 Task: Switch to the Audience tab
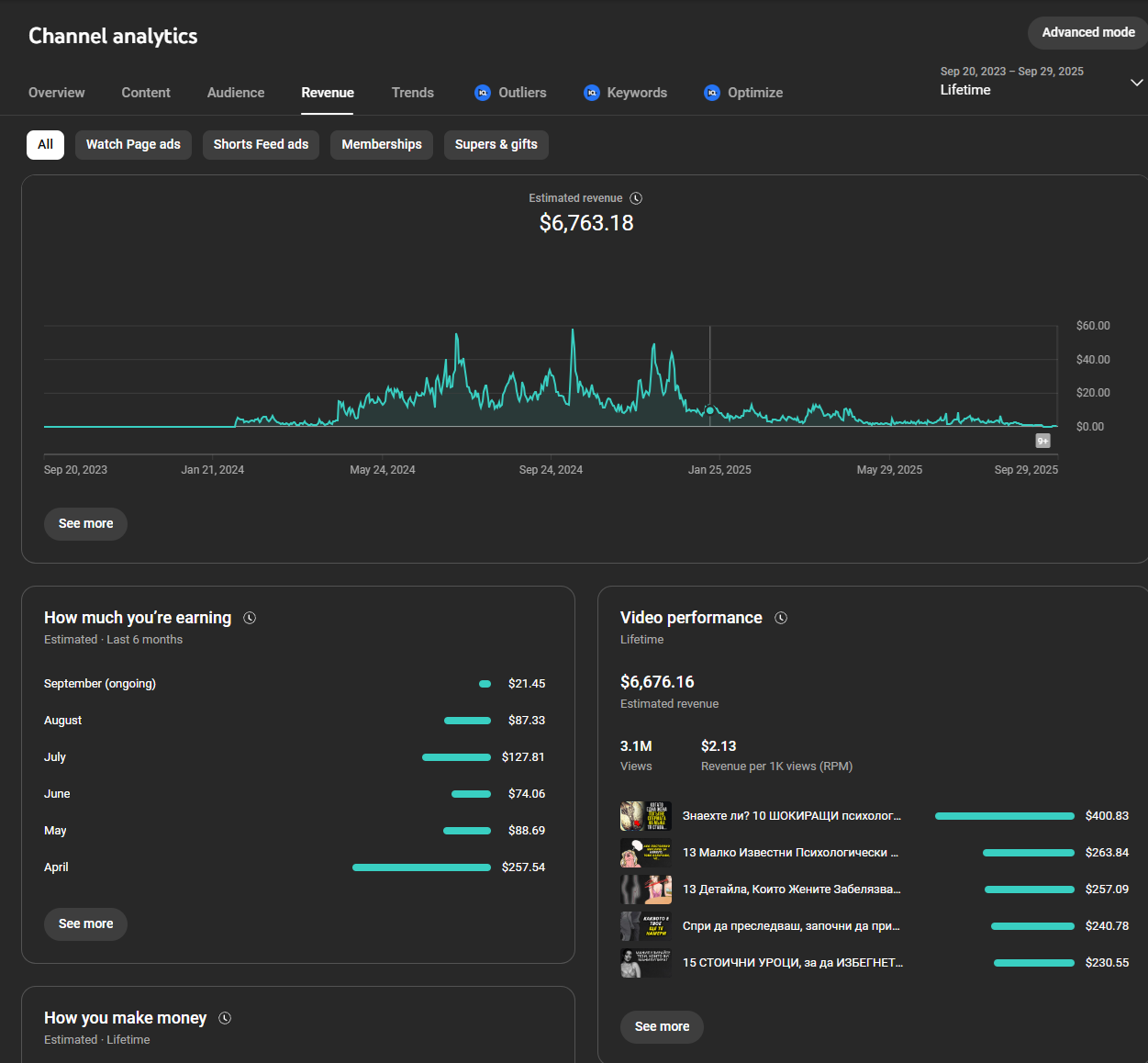coord(236,93)
